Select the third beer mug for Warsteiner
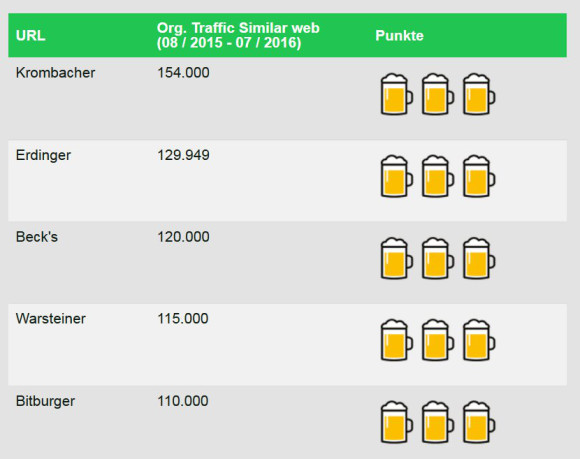 tap(479, 340)
